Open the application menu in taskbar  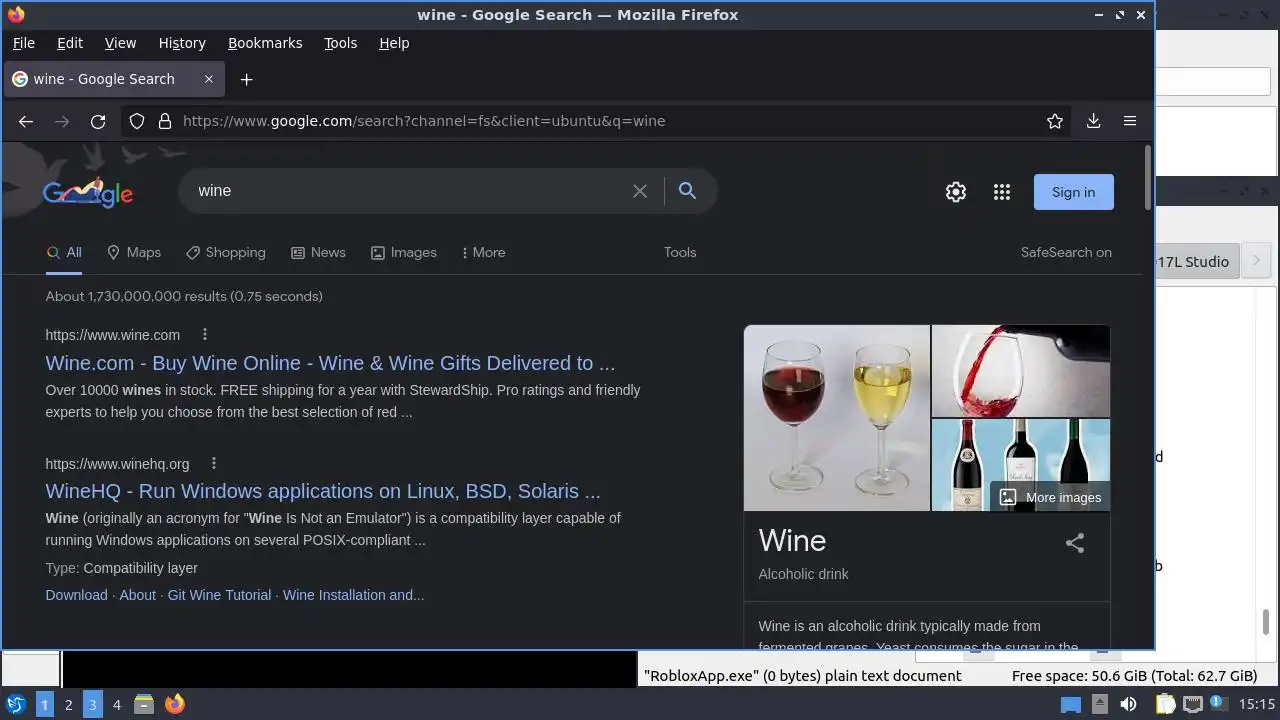[x=15, y=704]
